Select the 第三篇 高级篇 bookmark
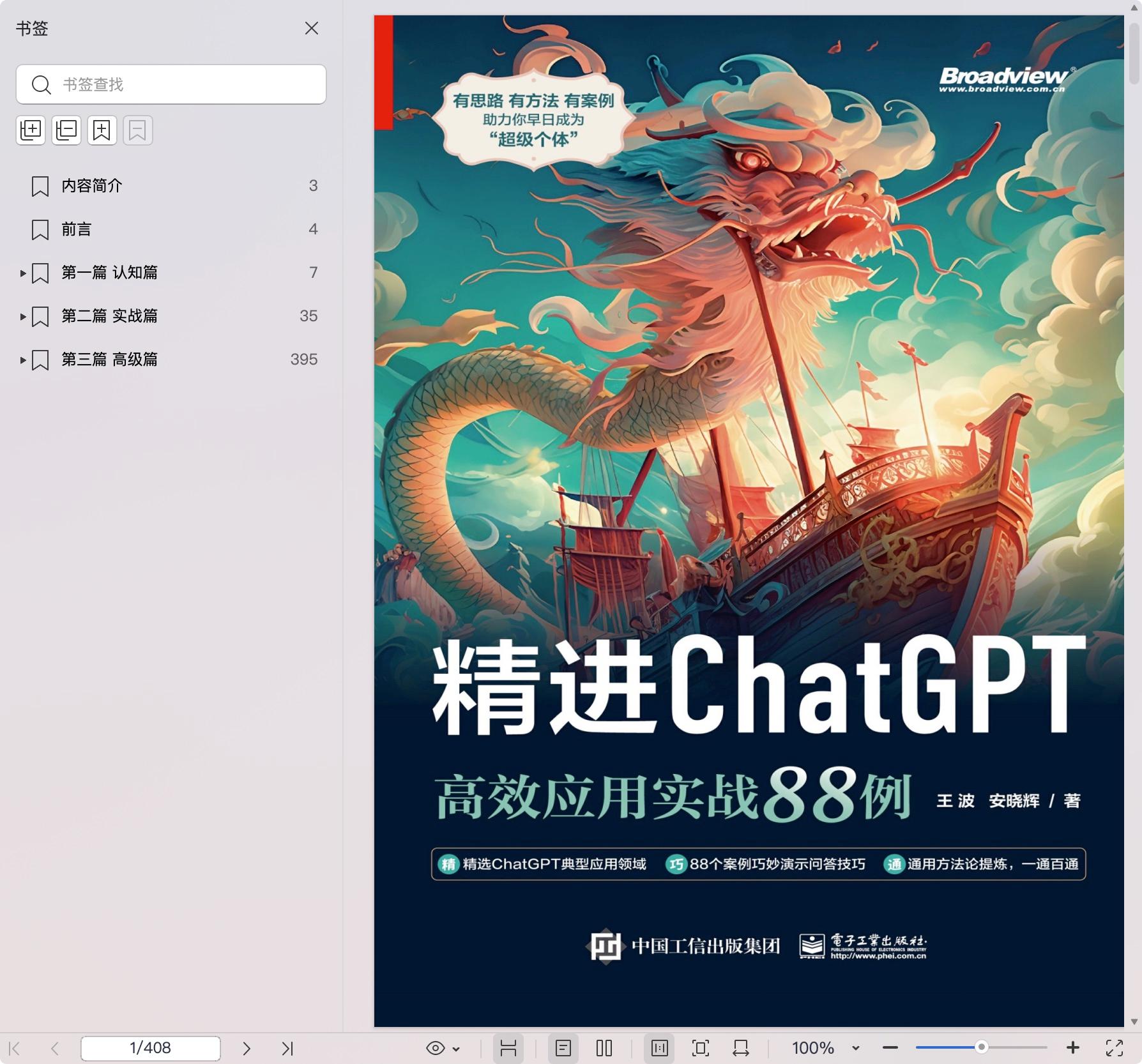The image size is (1142, 1064). click(x=110, y=360)
